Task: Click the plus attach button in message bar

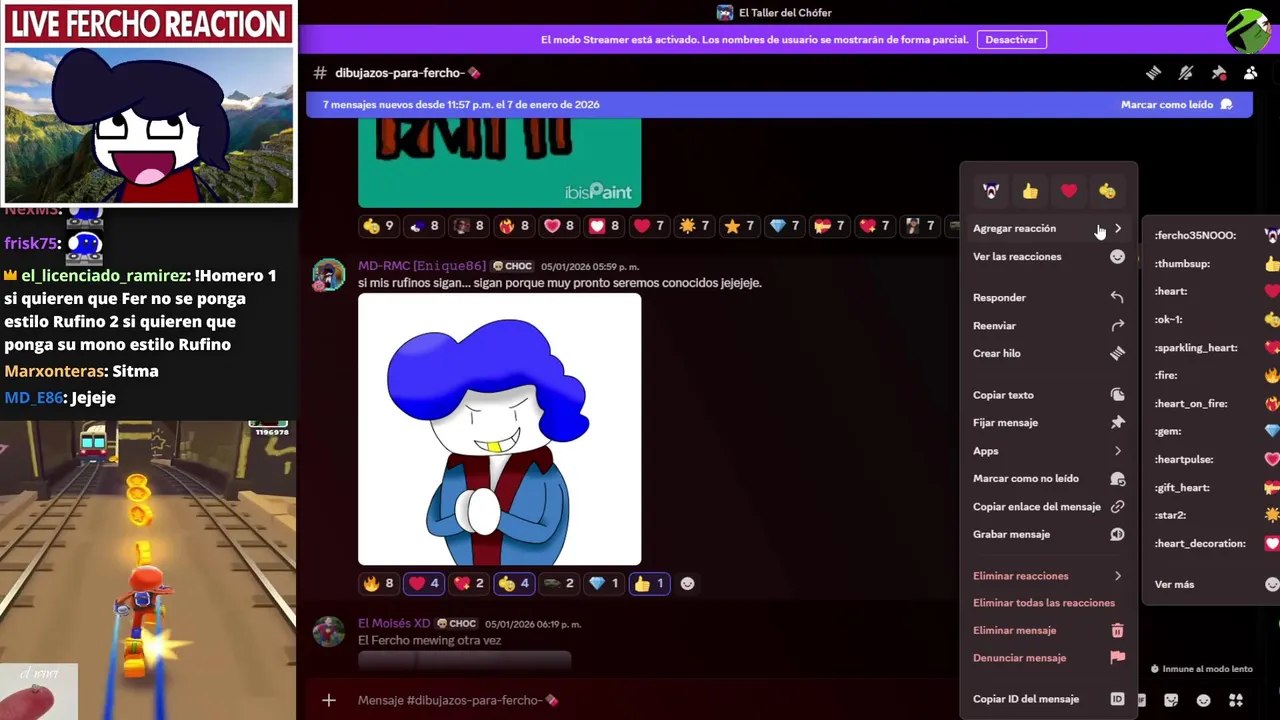Action: click(329, 700)
